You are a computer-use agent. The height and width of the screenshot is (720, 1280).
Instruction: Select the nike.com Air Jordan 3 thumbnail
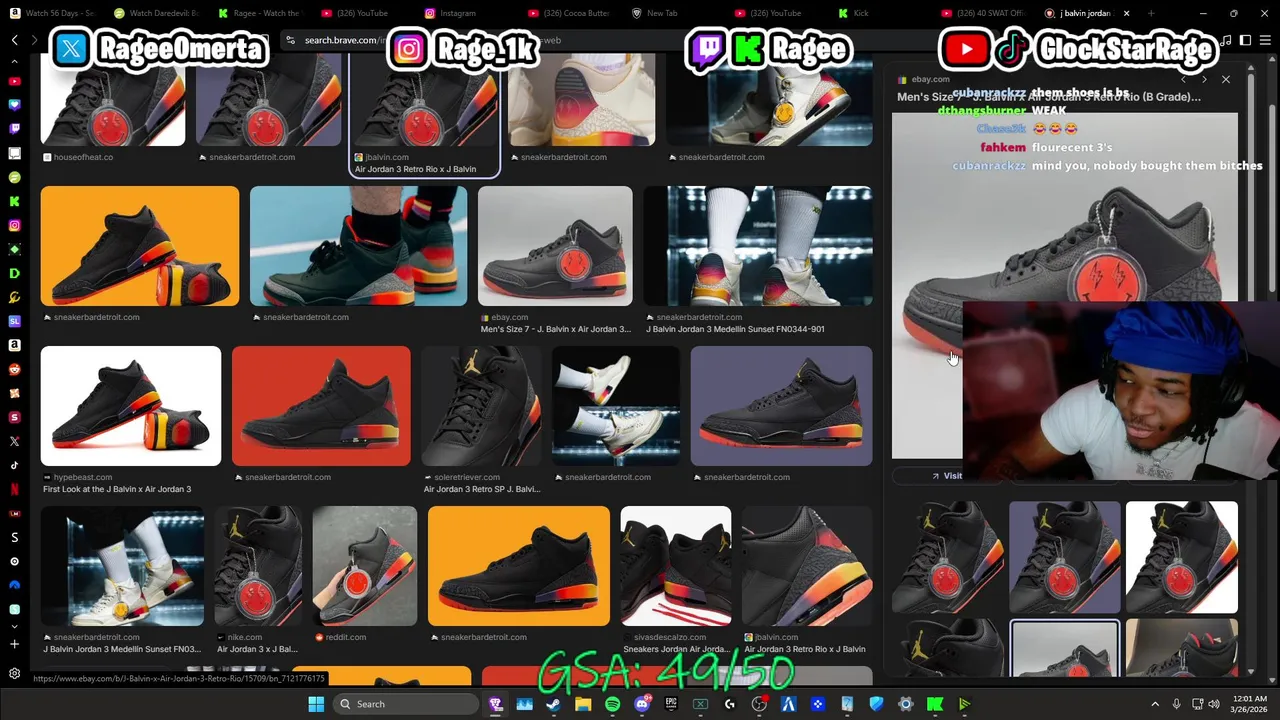(259, 566)
